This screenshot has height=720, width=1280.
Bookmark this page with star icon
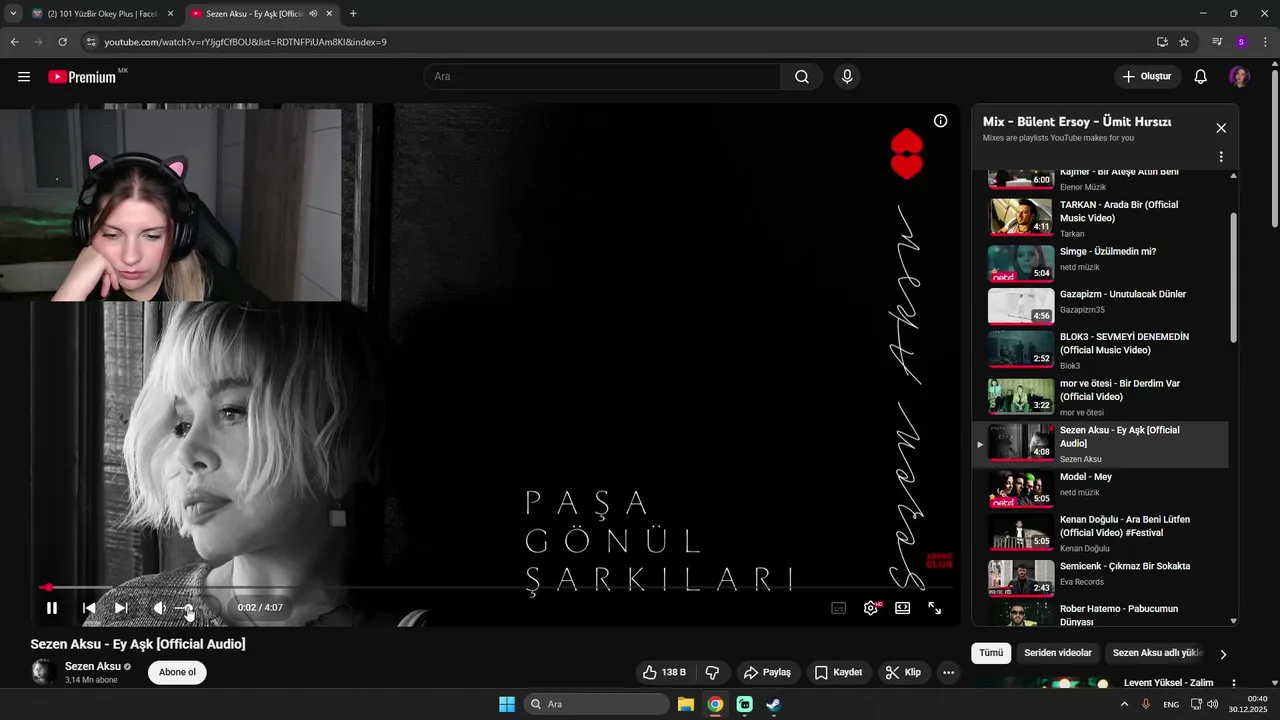(x=1184, y=42)
